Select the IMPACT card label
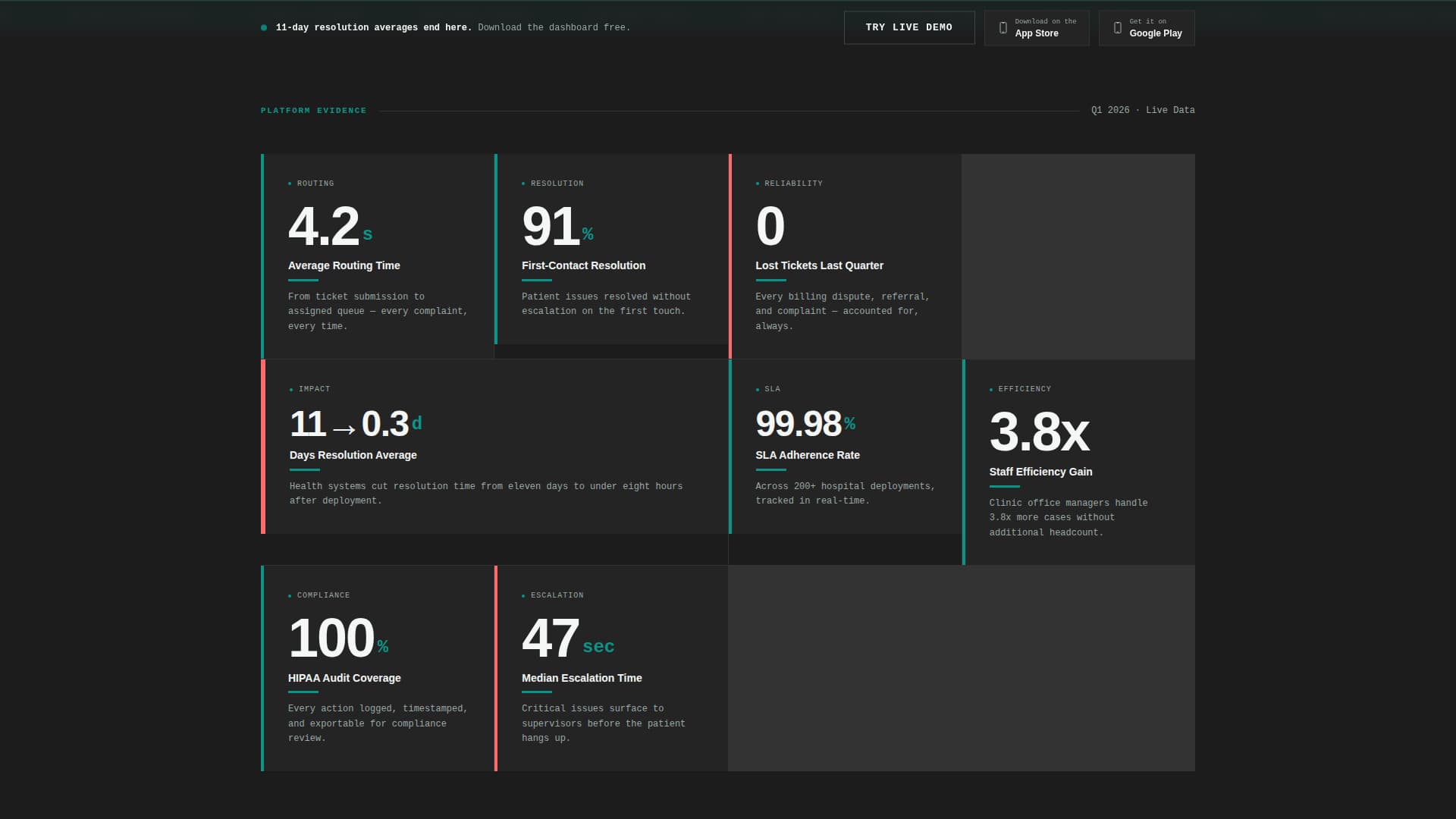1456x819 pixels. [314, 389]
